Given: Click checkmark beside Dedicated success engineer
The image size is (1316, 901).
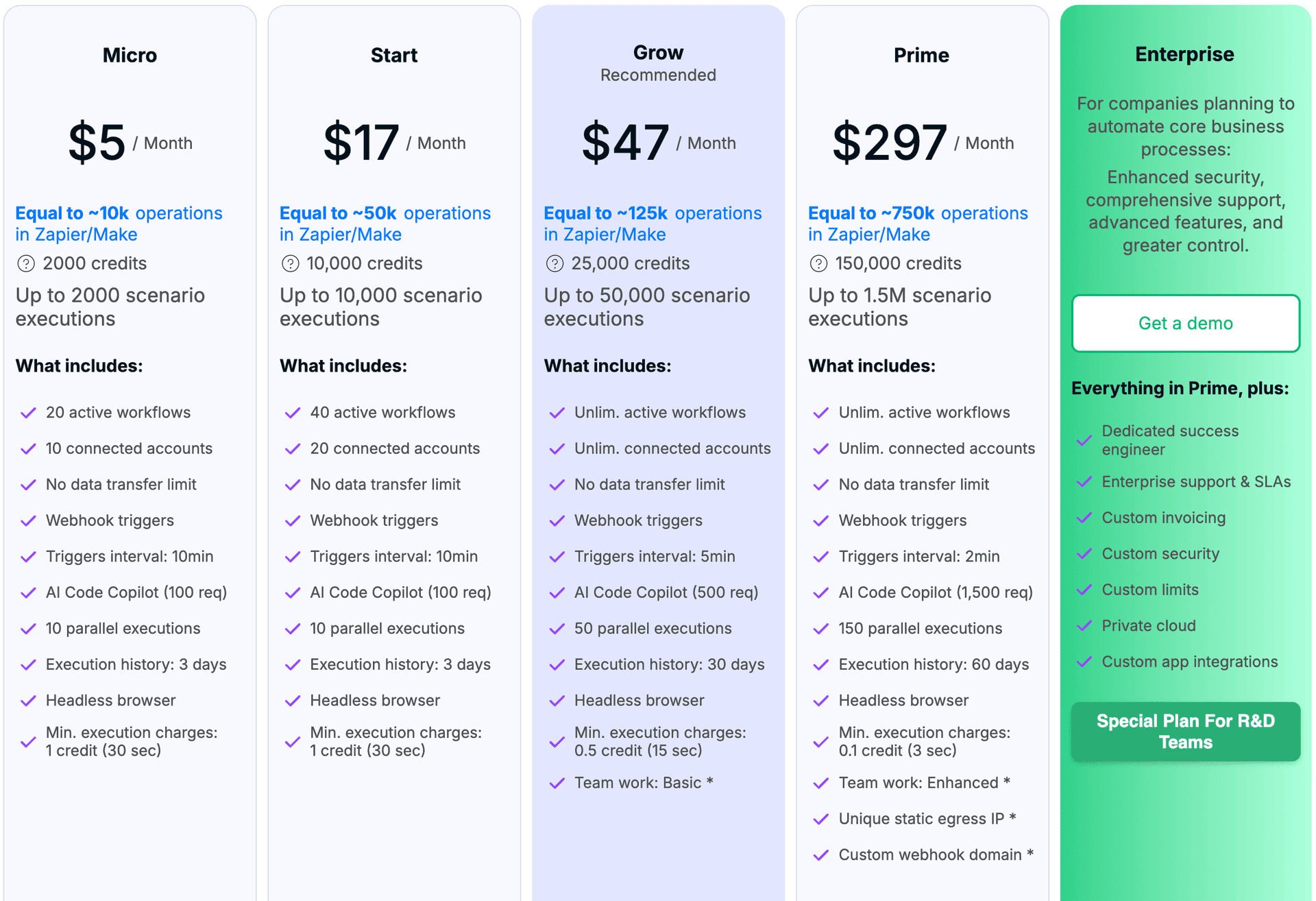Looking at the screenshot, I should 1084,440.
